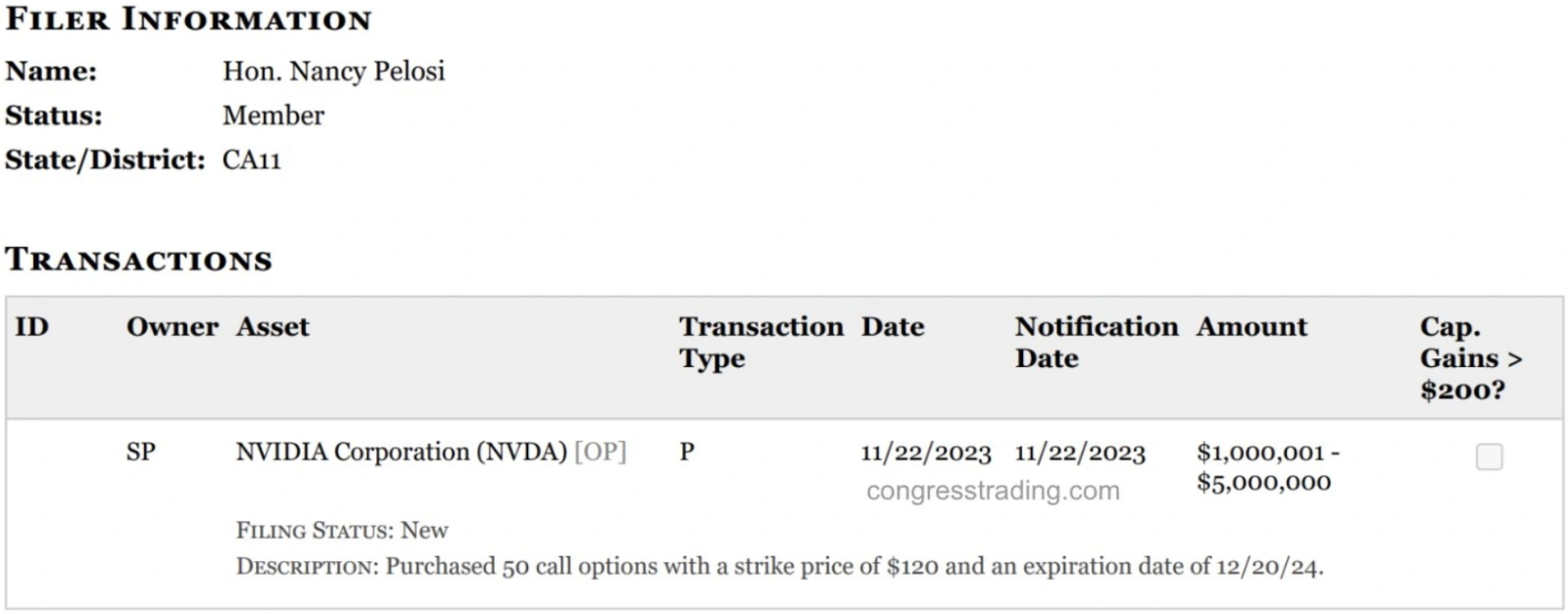The height and width of the screenshot is (614, 1568).
Task: Click the Notification Date column header
Action: coord(1096,342)
